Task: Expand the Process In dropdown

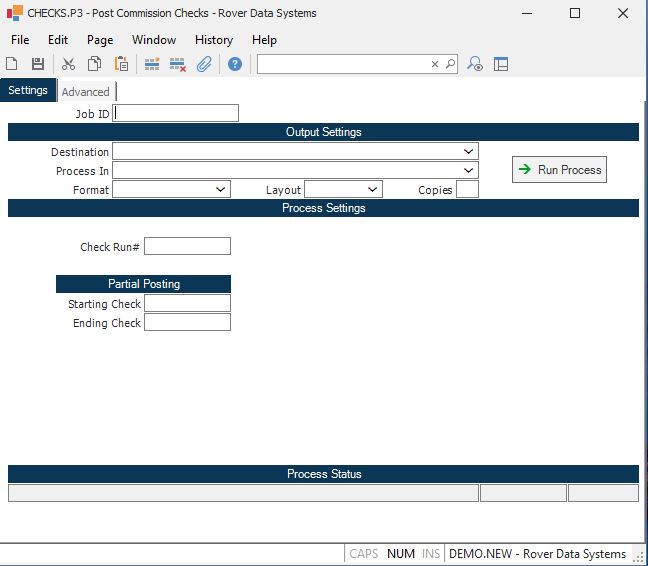Action: tap(469, 170)
